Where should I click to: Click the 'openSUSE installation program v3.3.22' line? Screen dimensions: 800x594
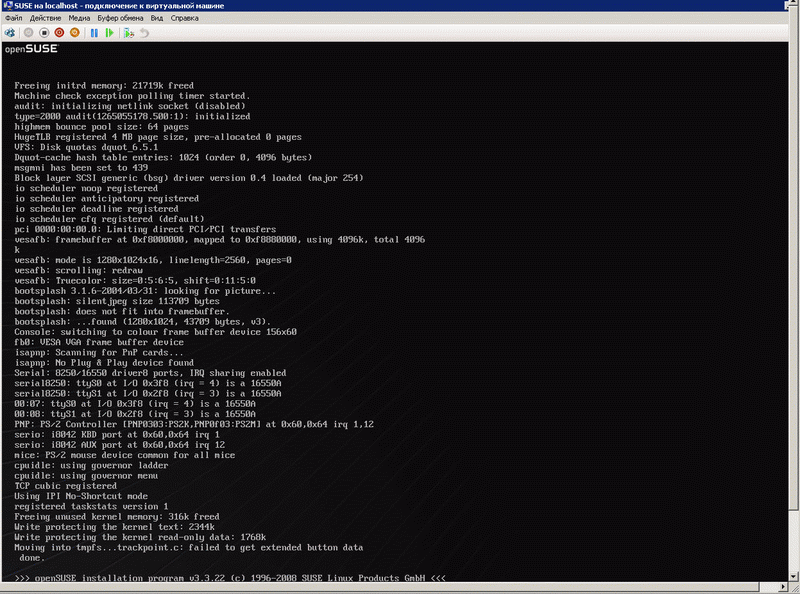[230, 578]
